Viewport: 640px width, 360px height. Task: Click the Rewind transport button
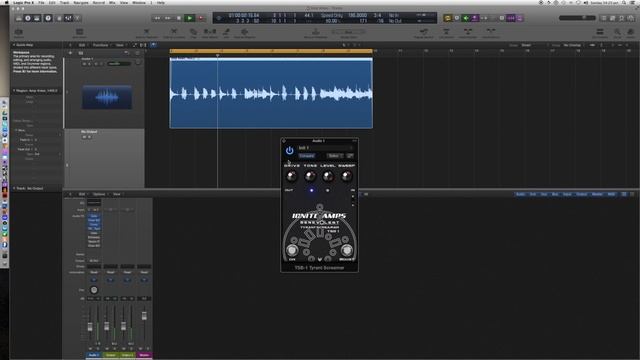[157, 18]
